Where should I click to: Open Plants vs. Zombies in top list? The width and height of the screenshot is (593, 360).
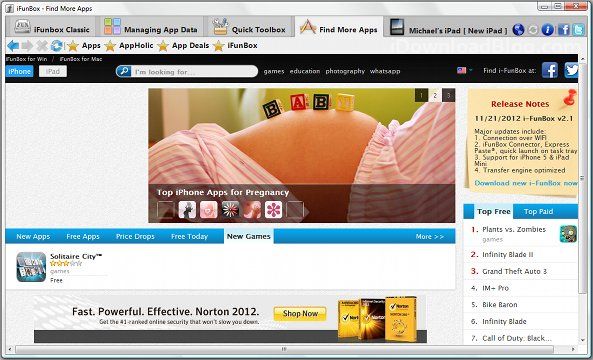point(514,229)
